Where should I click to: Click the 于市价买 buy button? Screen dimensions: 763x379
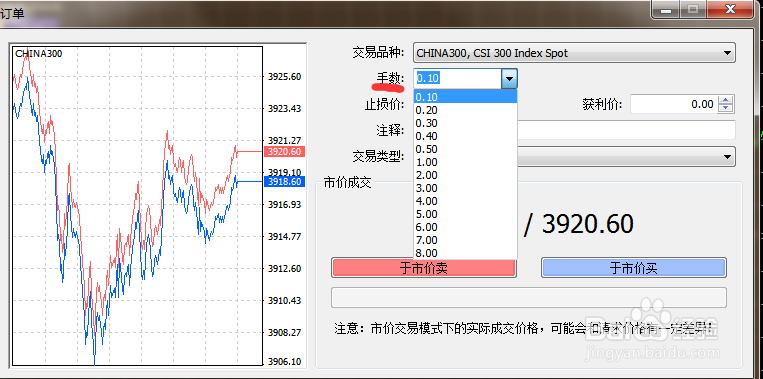tap(634, 268)
